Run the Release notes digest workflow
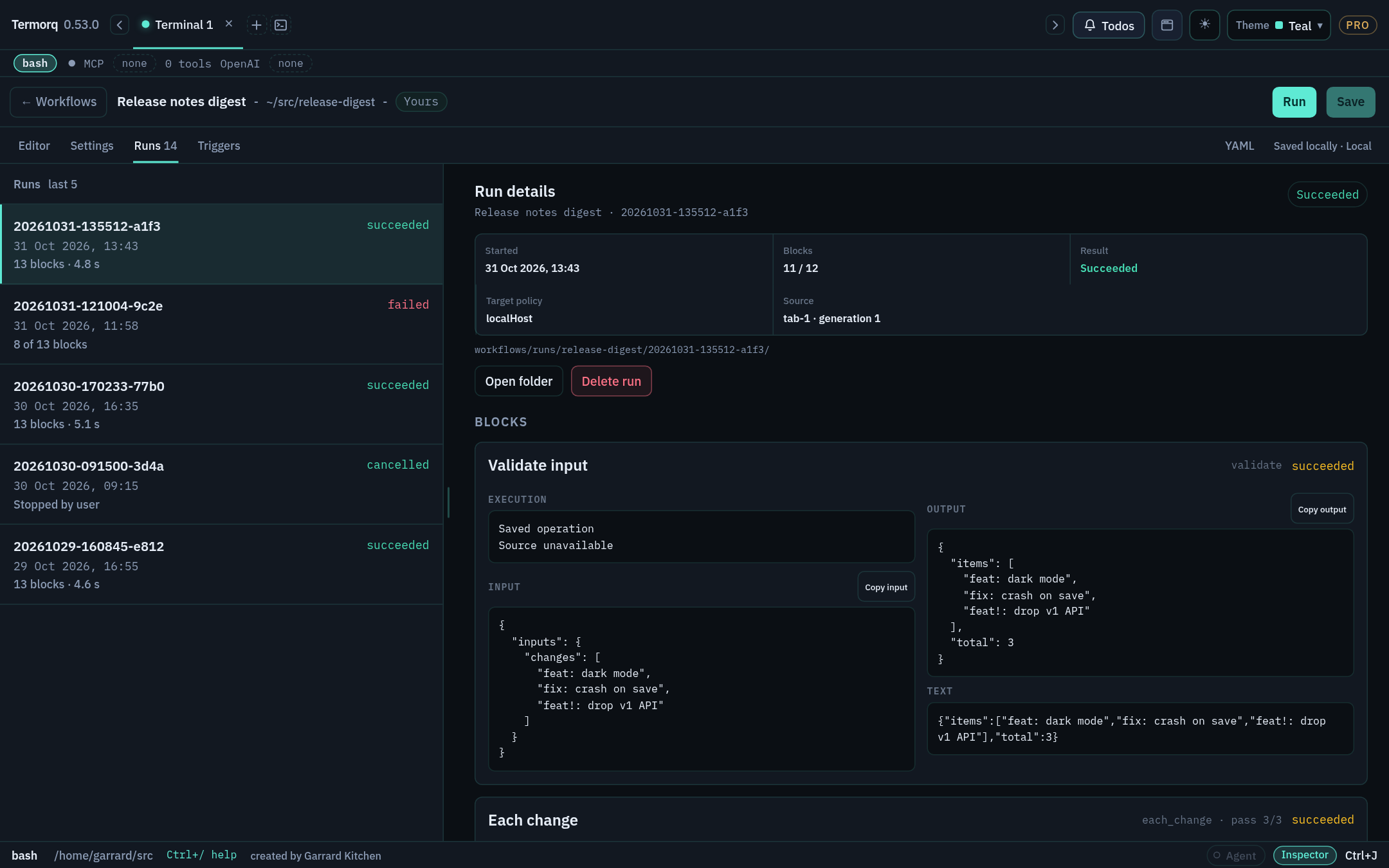This screenshot has width=1389, height=868. point(1294,102)
